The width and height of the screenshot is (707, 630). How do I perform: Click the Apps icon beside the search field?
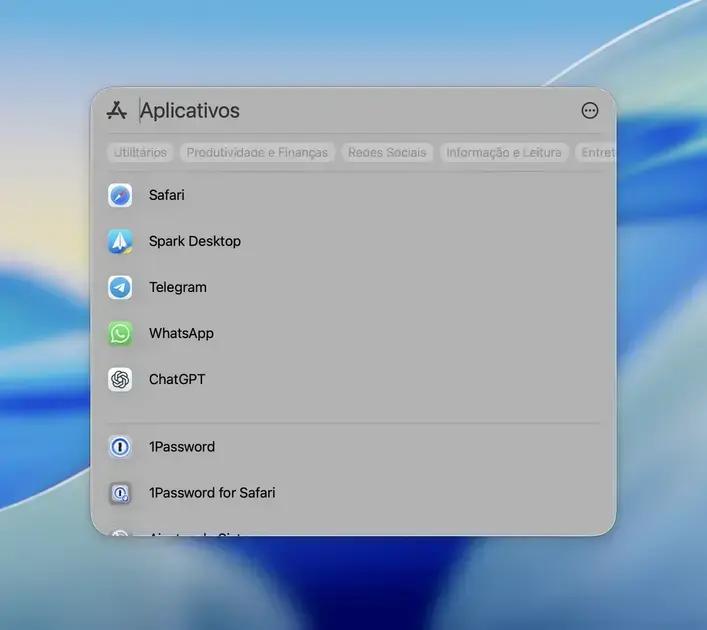click(x=117, y=111)
